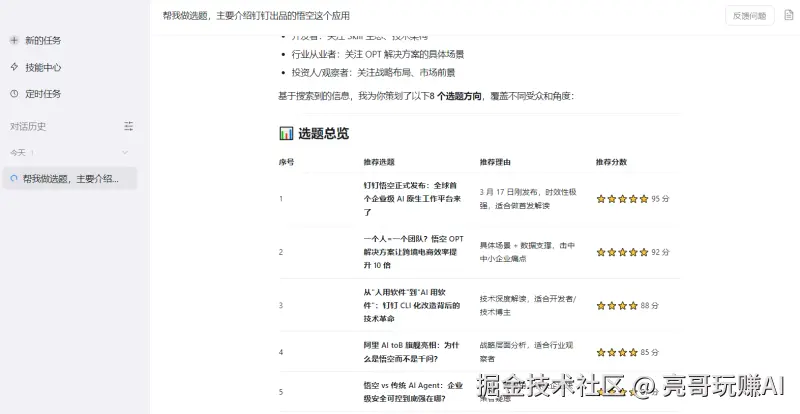
Task: Click row number 3 in the table
Action: [281, 305]
